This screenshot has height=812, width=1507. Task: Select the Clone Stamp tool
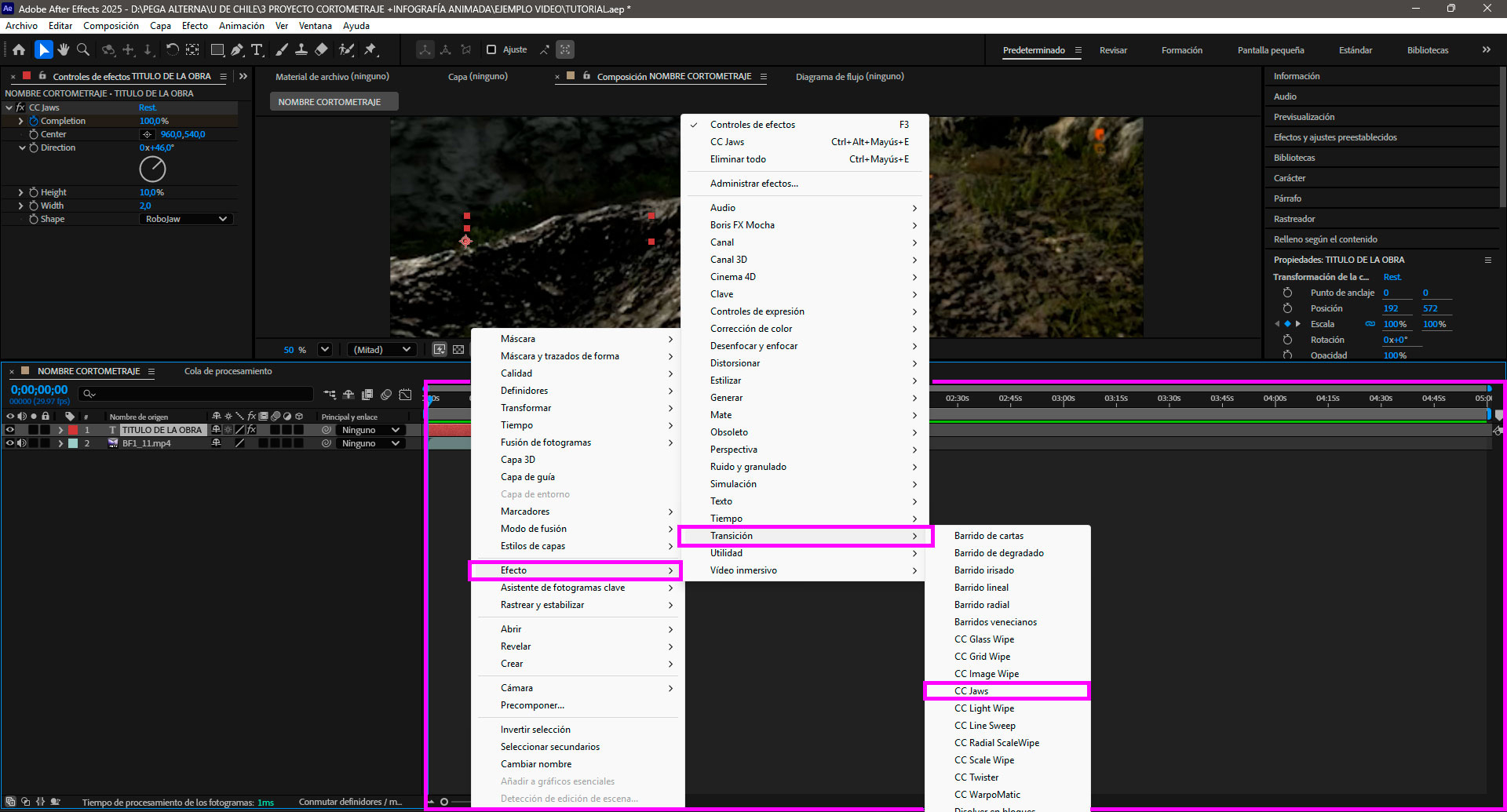pyautogui.click(x=301, y=49)
